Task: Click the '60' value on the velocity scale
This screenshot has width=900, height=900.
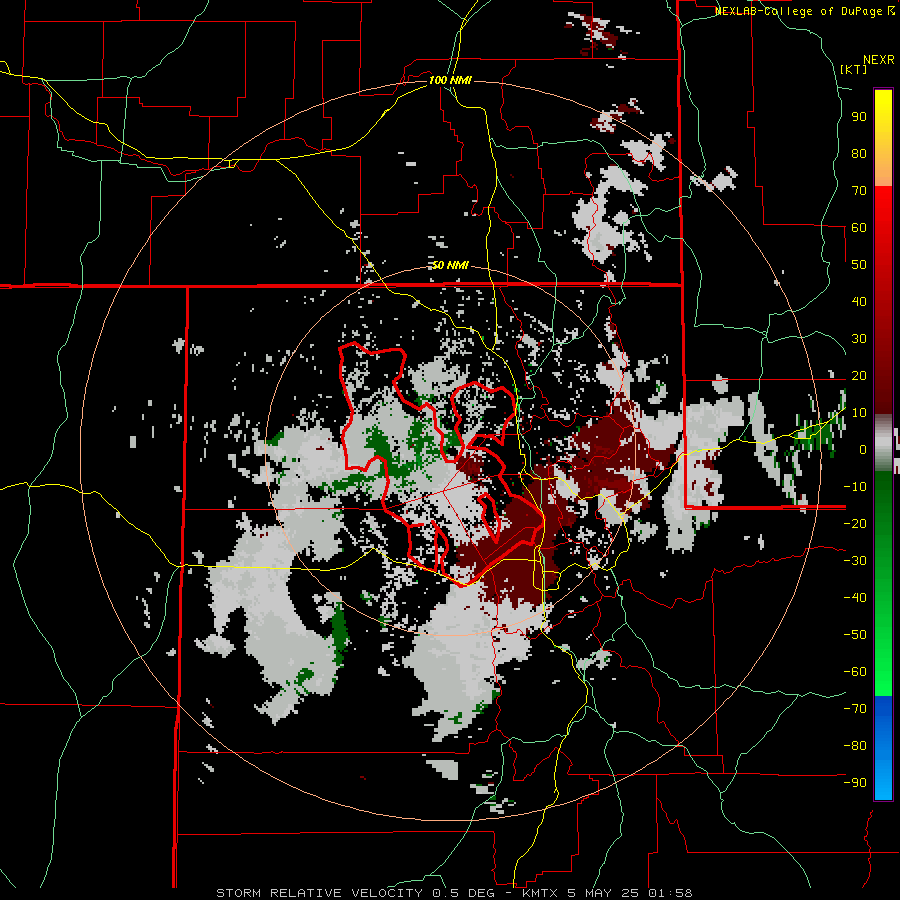Action: point(859,227)
